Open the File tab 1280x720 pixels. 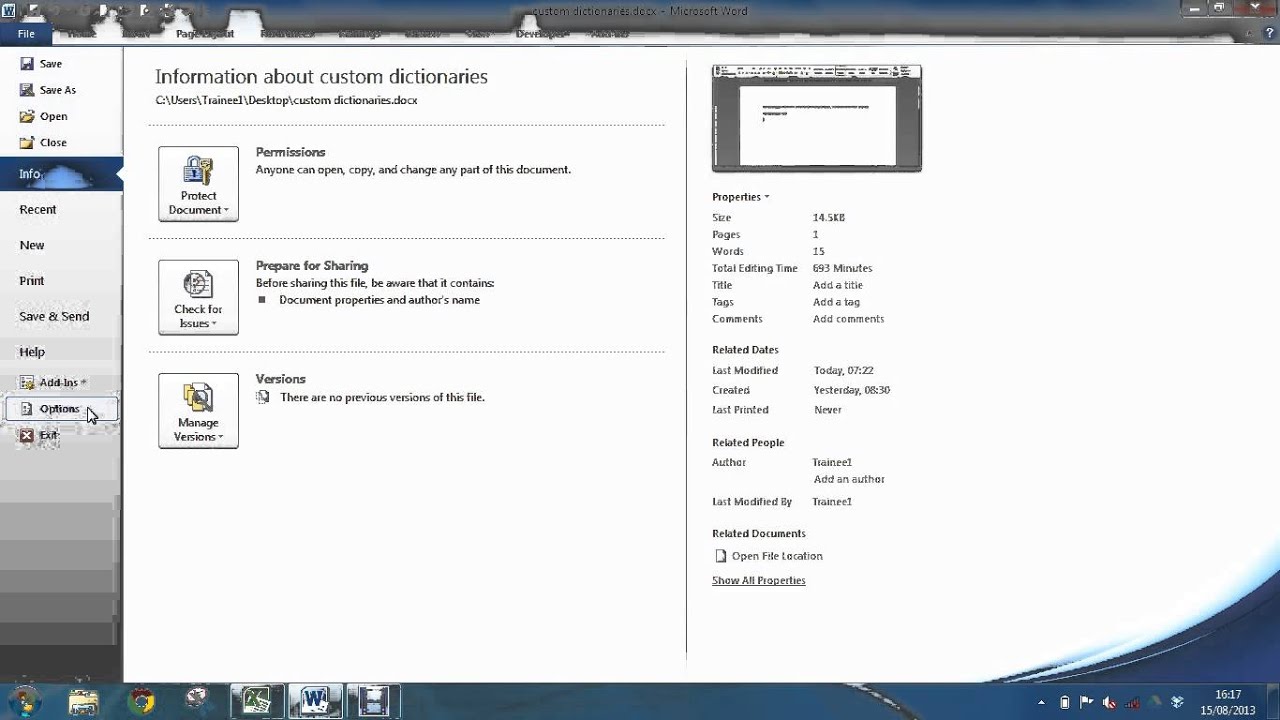(26, 34)
